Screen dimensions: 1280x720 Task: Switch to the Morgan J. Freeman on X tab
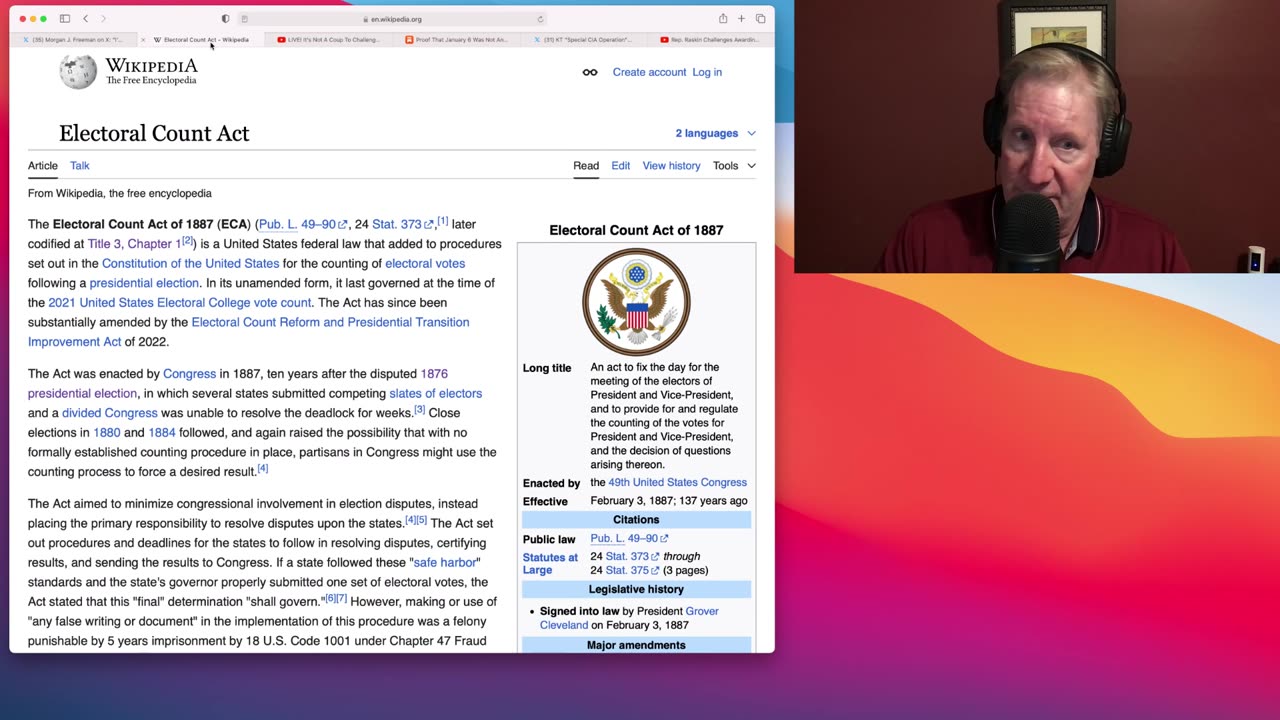73,40
